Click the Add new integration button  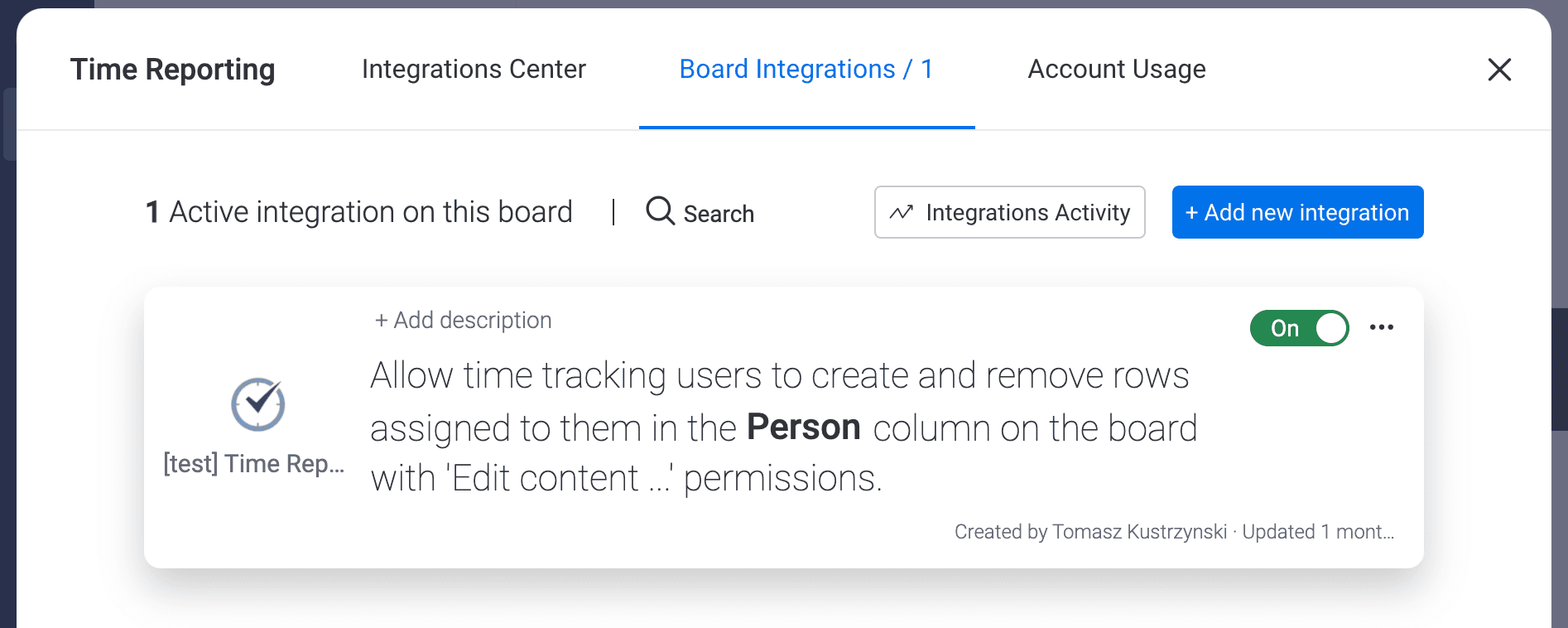click(x=1297, y=212)
